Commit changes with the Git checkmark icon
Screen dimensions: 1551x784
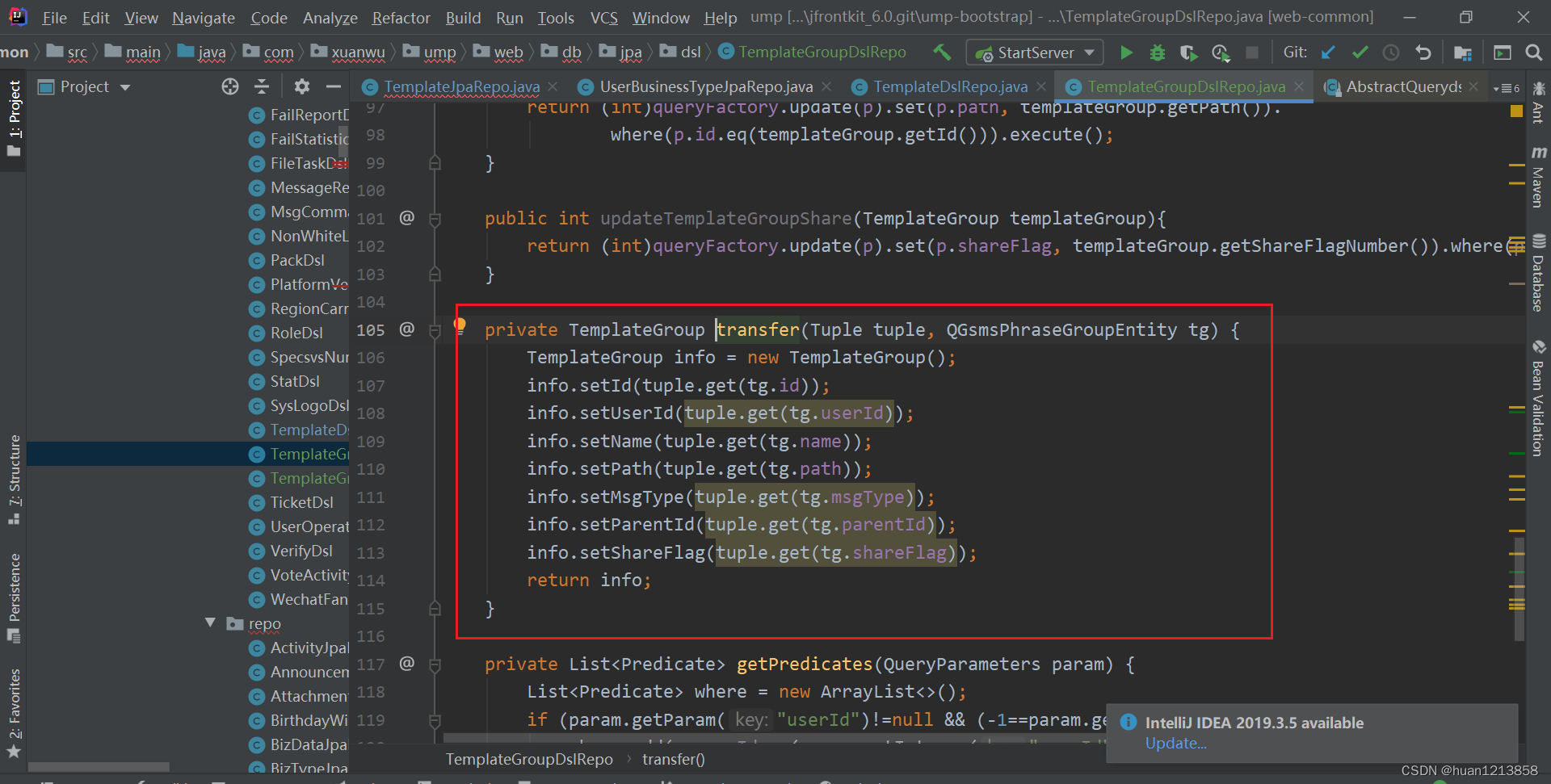[x=1360, y=52]
